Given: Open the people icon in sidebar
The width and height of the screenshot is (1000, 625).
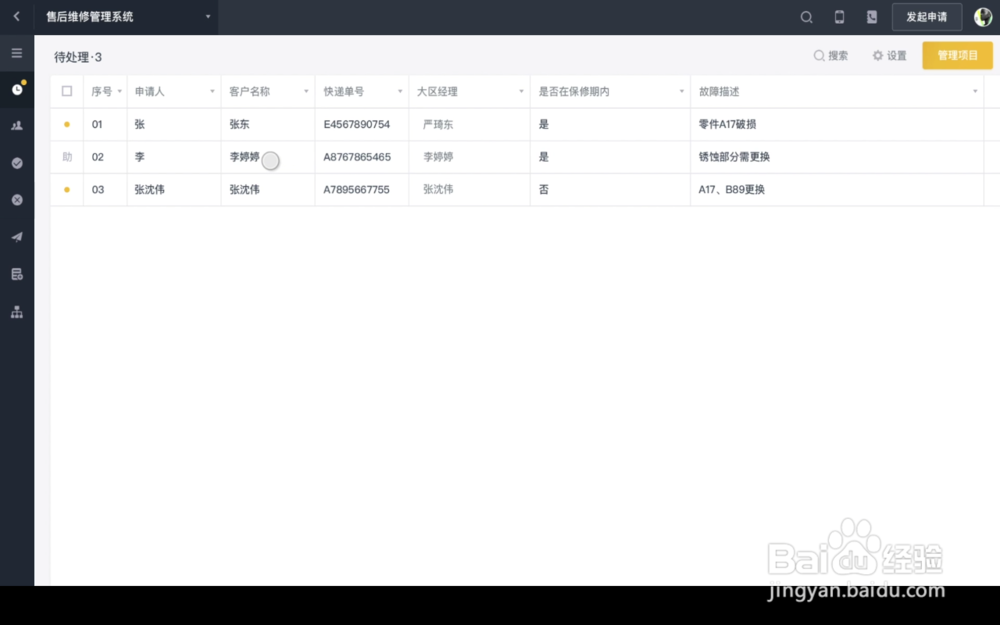Looking at the screenshot, I should tap(17, 126).
